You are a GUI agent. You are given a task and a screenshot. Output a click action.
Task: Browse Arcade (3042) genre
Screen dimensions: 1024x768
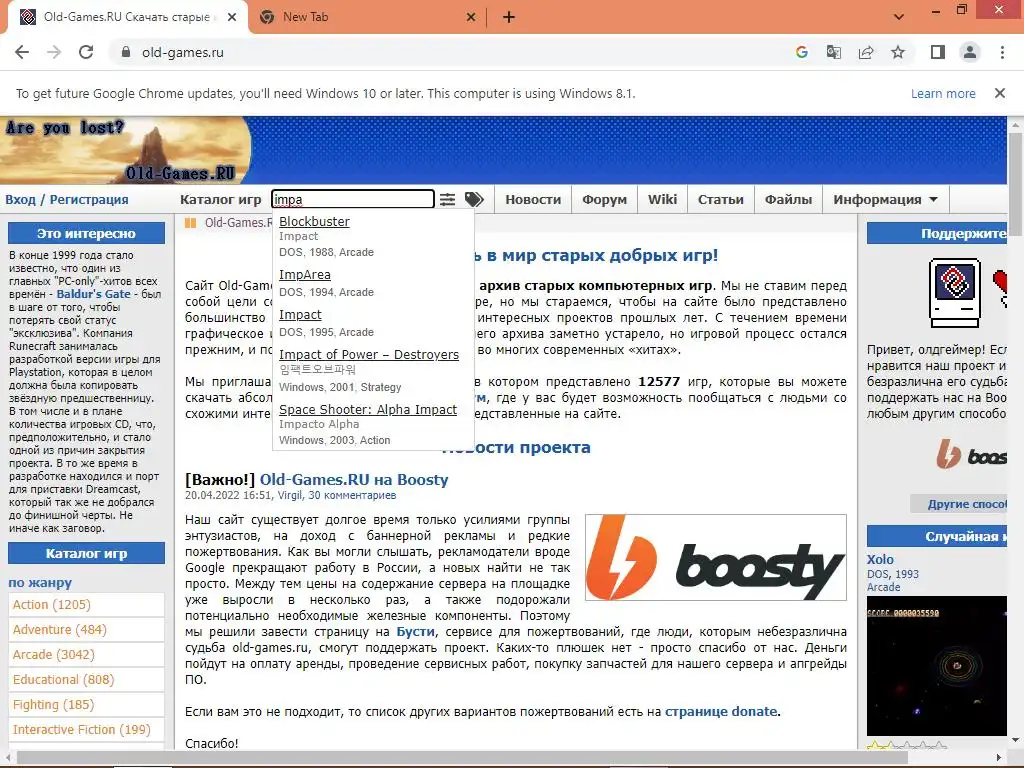point(86,654)
